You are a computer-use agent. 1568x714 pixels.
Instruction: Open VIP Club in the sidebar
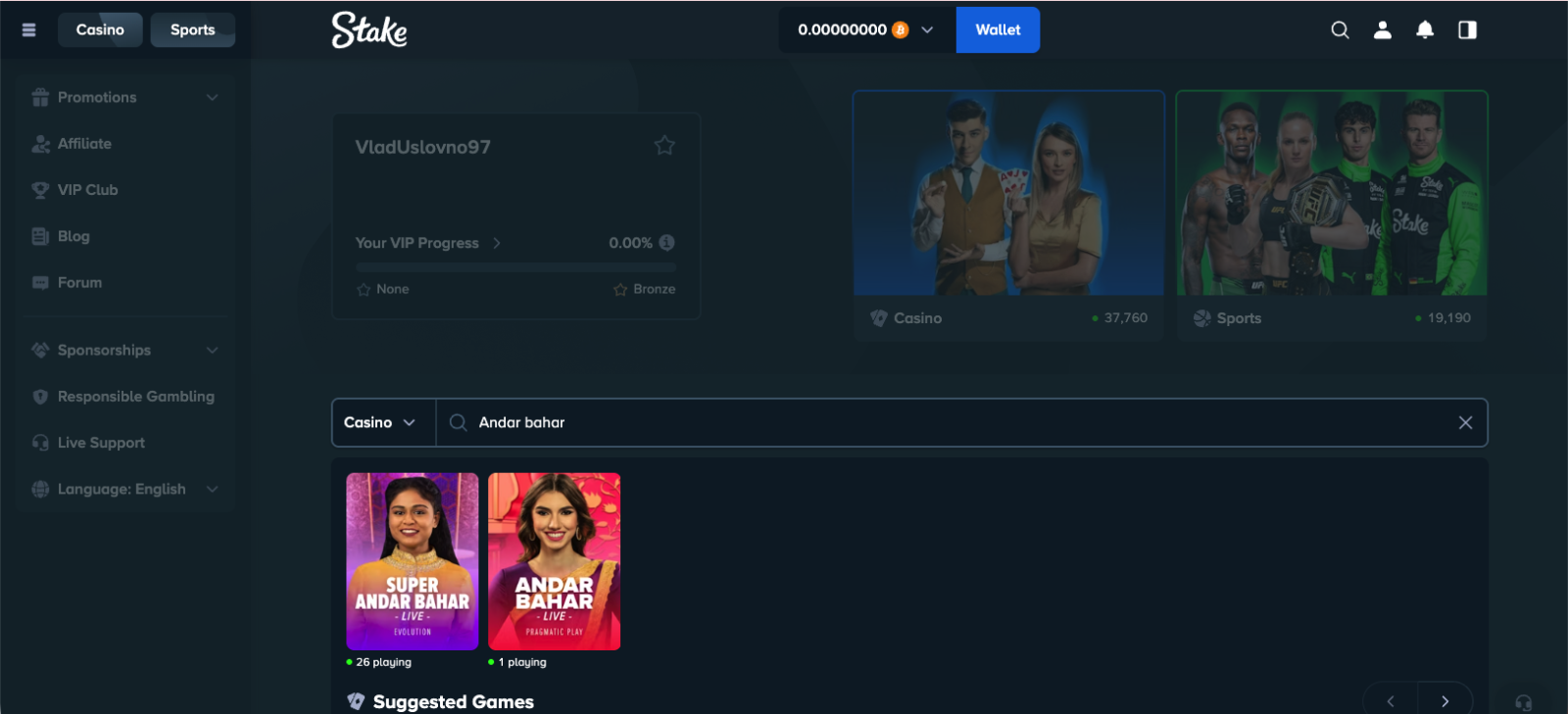coord(87,190)
